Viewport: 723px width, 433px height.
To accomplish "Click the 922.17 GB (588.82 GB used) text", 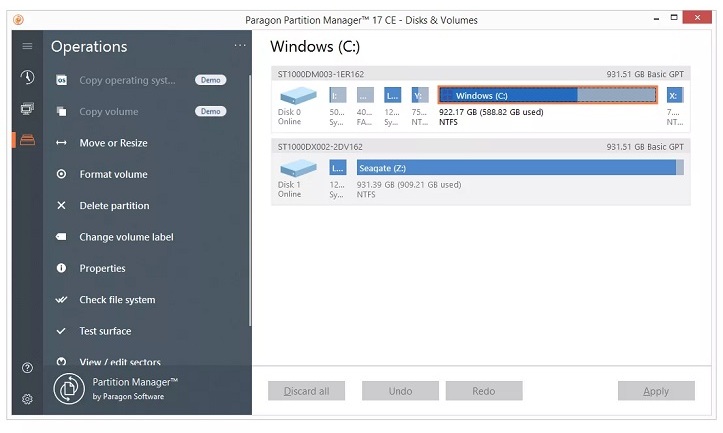I will point(491,112).
